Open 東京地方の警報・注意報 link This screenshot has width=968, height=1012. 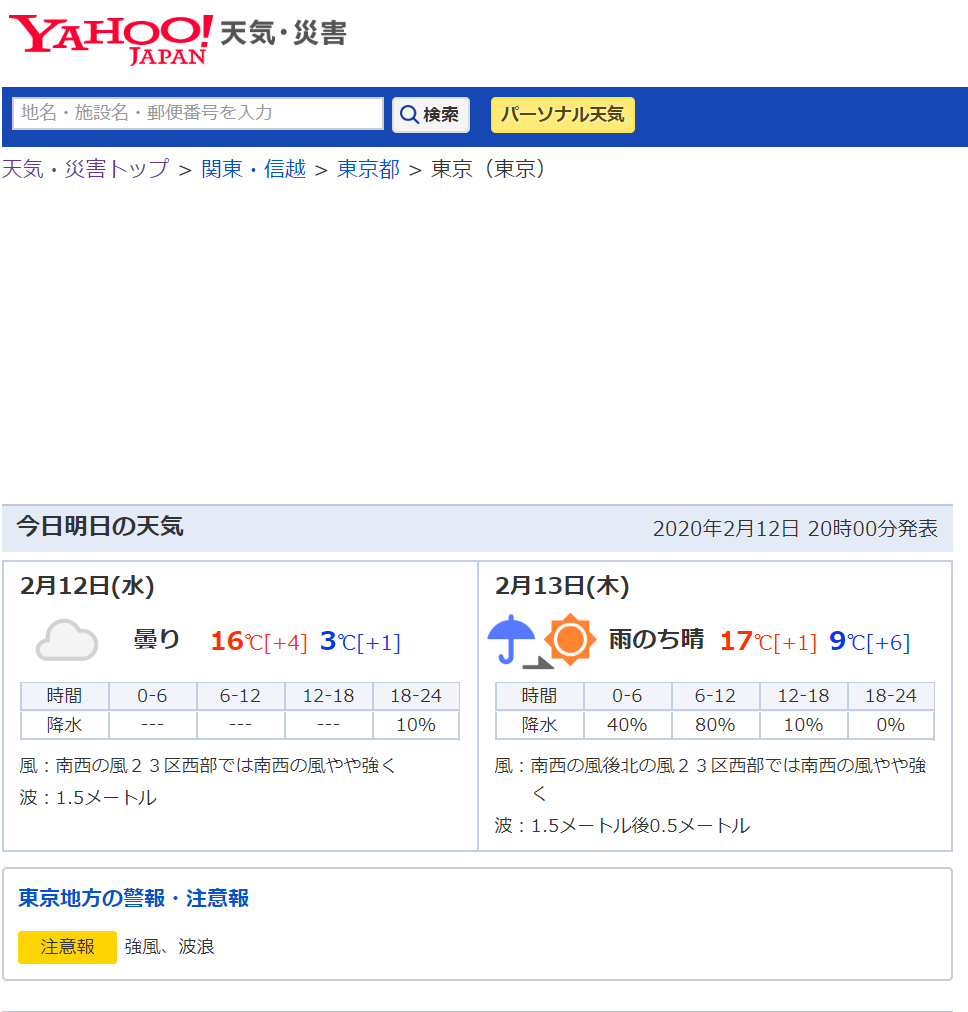click(x=134, y=898)
